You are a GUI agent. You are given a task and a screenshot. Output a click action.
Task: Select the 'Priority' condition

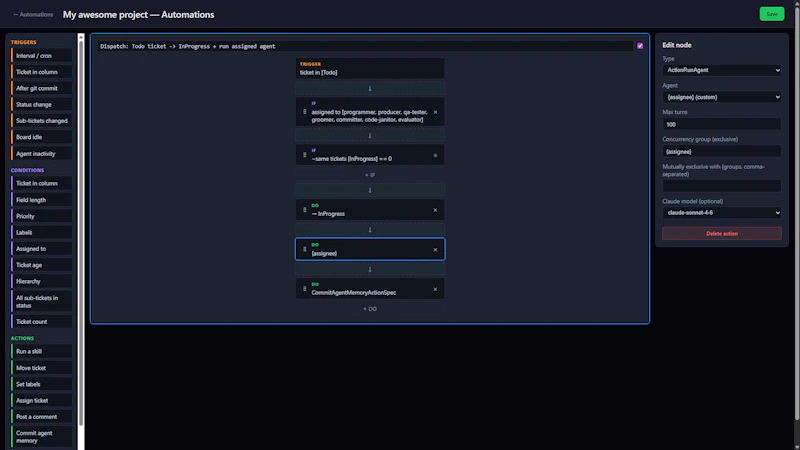pyautogui.click(x=41, y=216)
